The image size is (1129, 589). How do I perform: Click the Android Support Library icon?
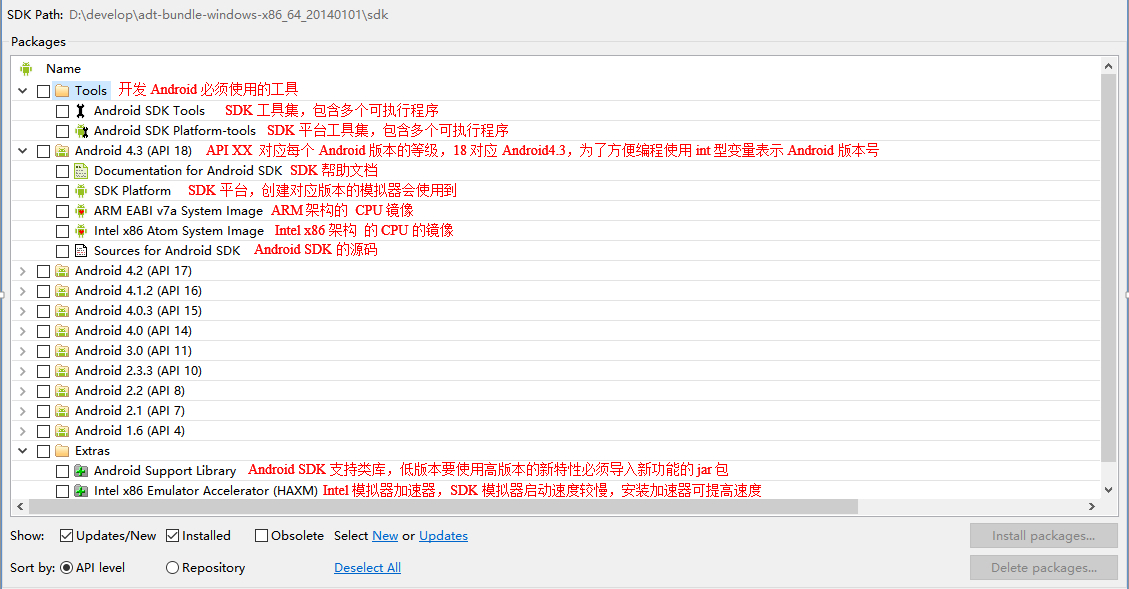pyautogui.click(x=81, y=471)
